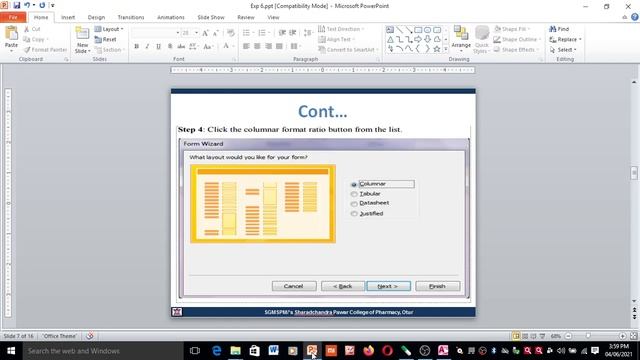Toggle Bold formatting
640x360 pixels.
pyautogui.click(x=136, y=47)
